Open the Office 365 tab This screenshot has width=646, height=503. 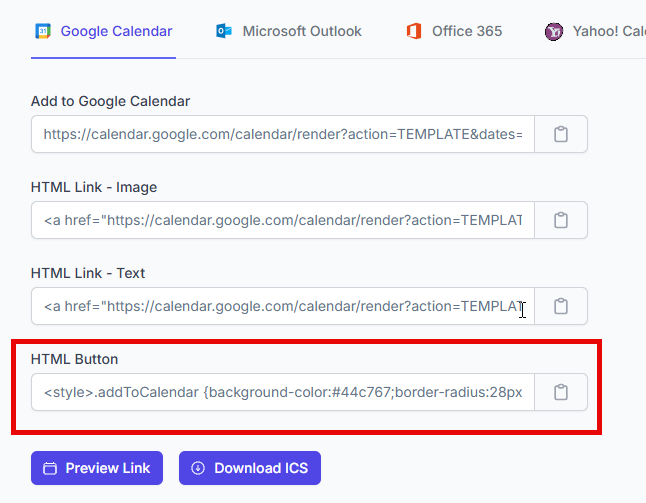[x=466, y=31]
